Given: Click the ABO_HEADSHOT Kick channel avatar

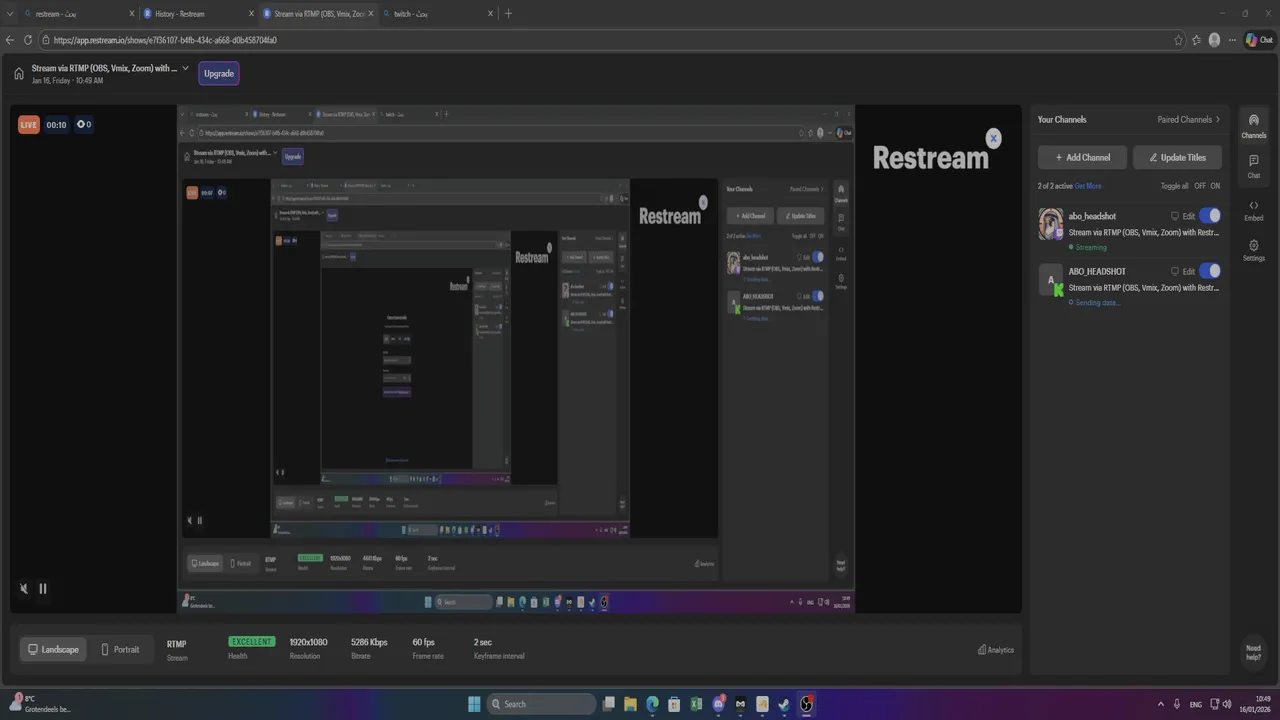Looking at the screenshot, I should [x=1051, y=280].
